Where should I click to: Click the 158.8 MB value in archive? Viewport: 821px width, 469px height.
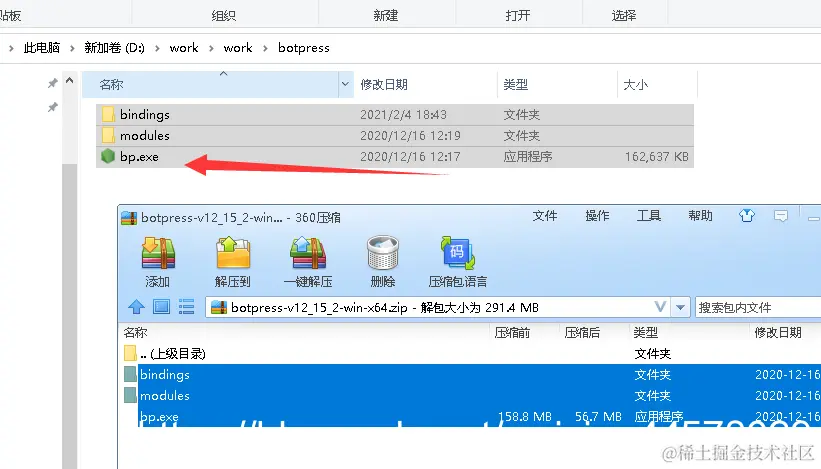tap(525, 417)
